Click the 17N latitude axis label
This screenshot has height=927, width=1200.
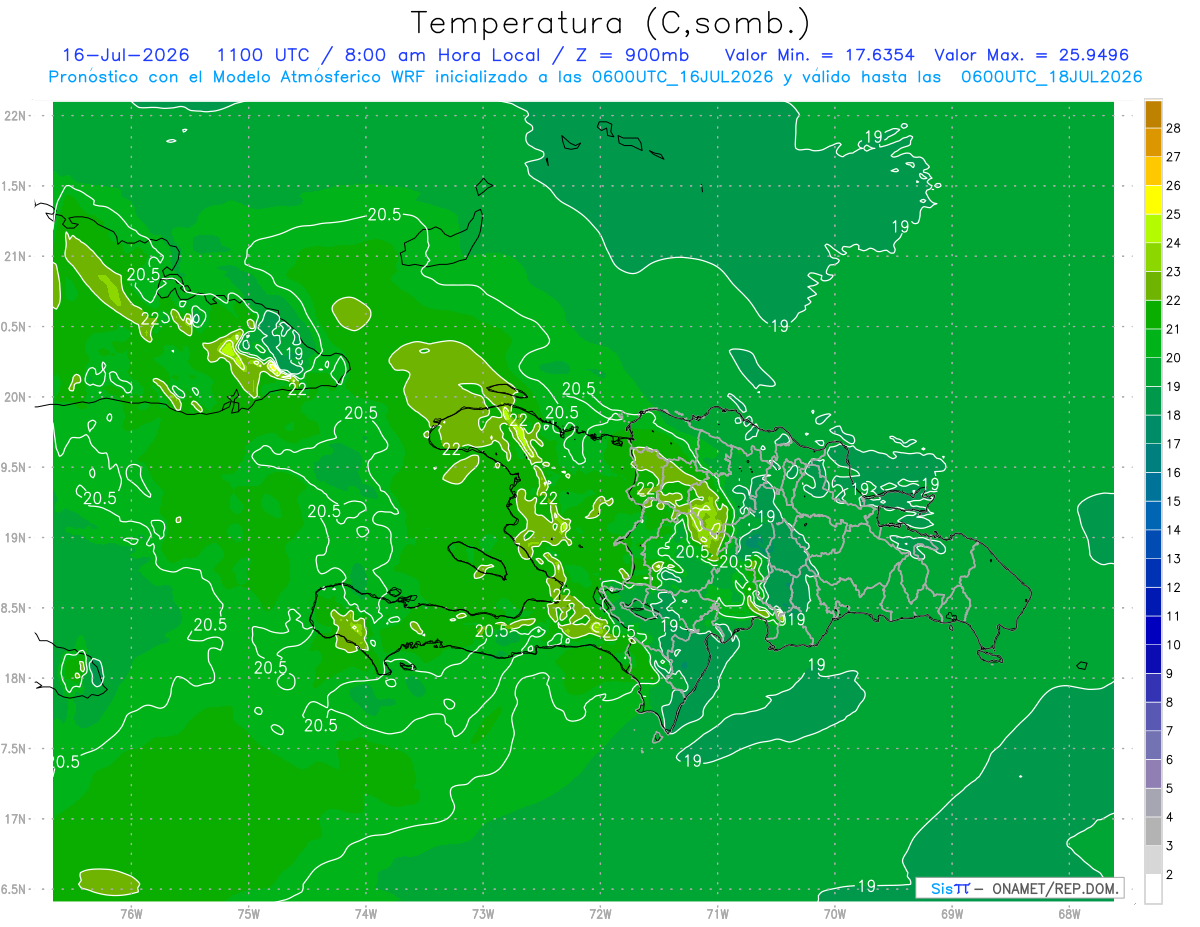[x=16, y=819]
